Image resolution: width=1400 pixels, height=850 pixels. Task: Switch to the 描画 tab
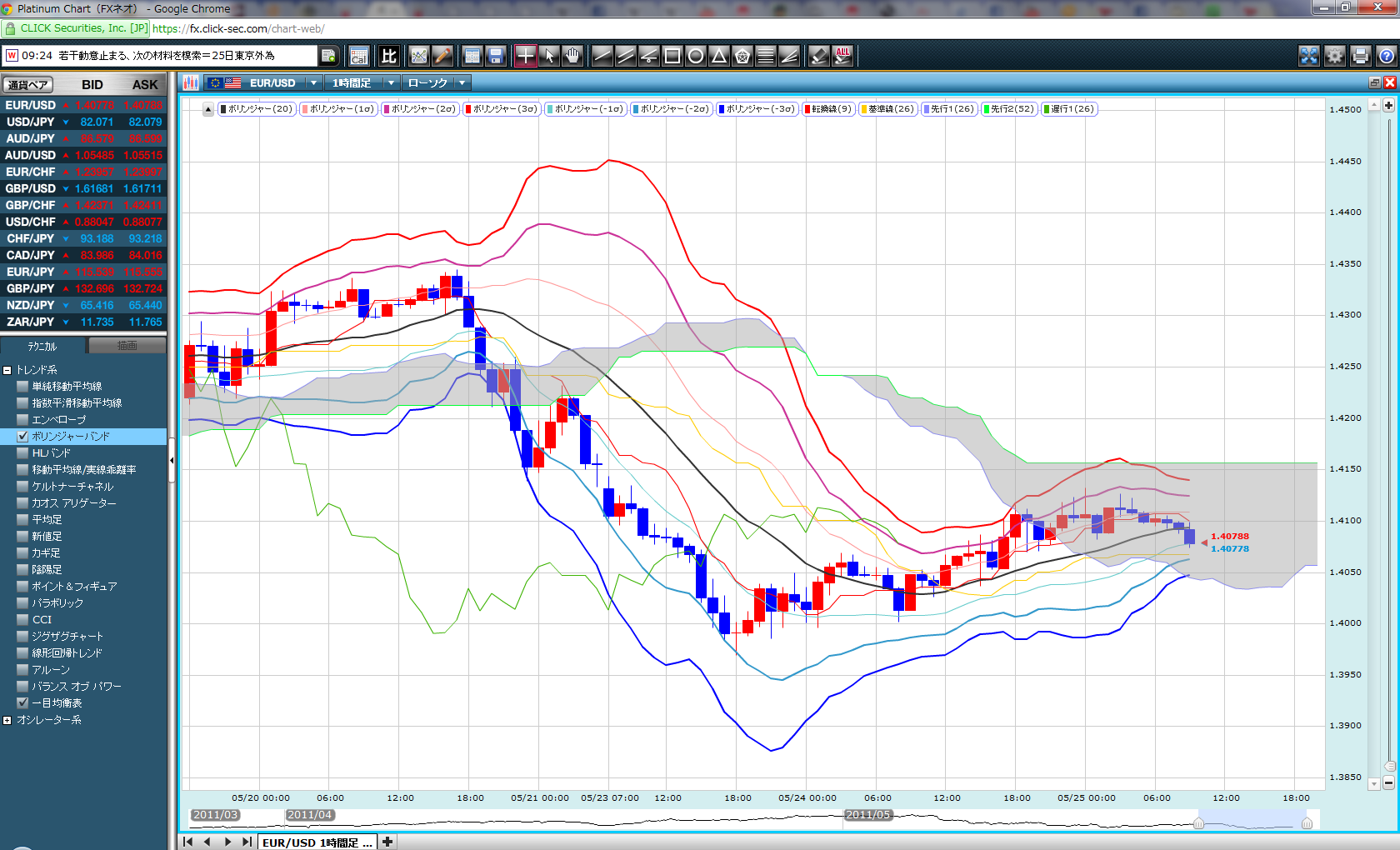point(127,346)
